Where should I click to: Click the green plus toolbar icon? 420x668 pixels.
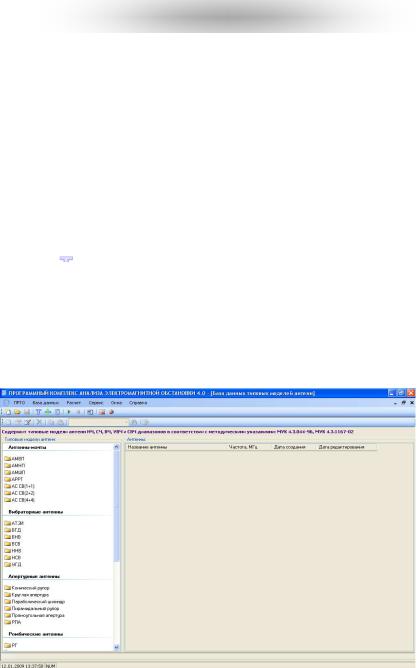click(48, 412)
